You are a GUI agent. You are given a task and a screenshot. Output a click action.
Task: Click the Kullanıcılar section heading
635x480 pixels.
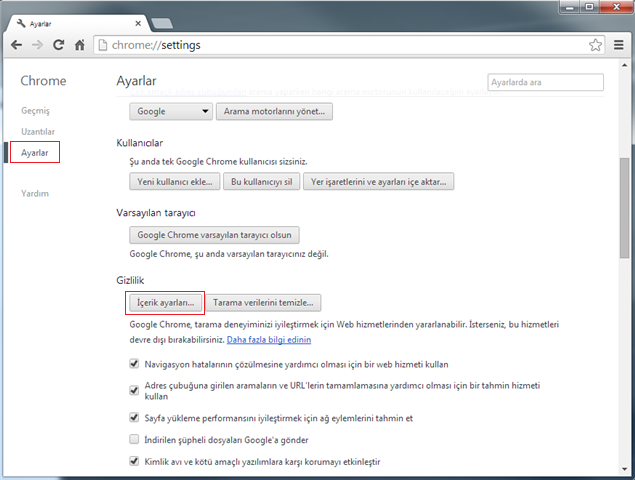pyautogui.click(x=140, y=143)
